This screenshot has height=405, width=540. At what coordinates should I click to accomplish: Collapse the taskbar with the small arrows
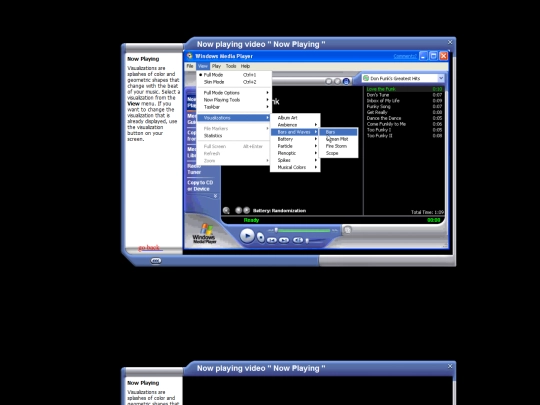click(215, 196)
